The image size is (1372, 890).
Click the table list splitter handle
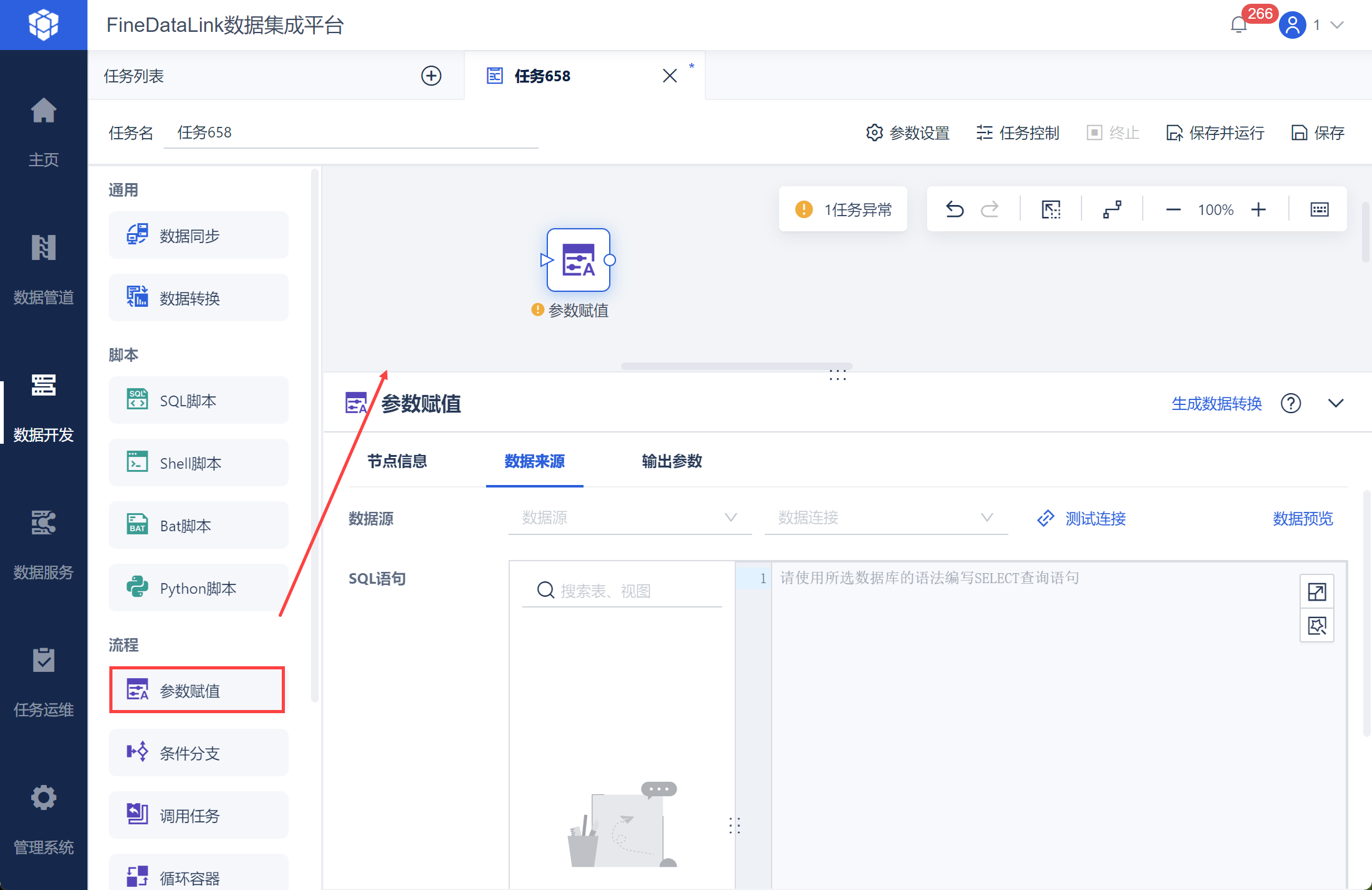pos(735,826)
